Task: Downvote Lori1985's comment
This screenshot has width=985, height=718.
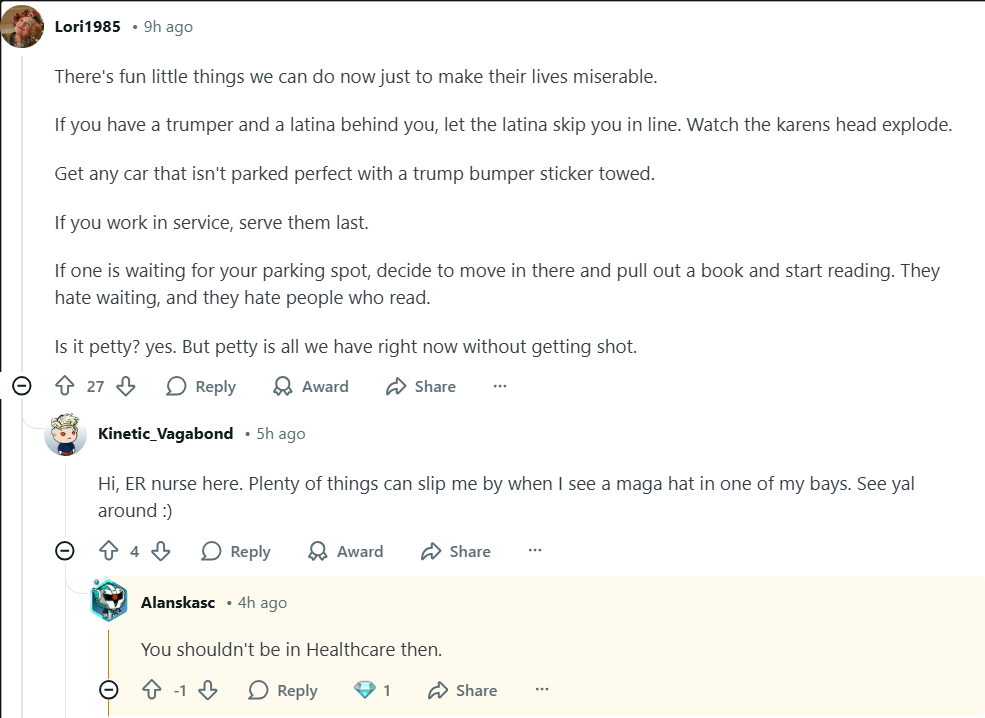Action: click(126, 386)
